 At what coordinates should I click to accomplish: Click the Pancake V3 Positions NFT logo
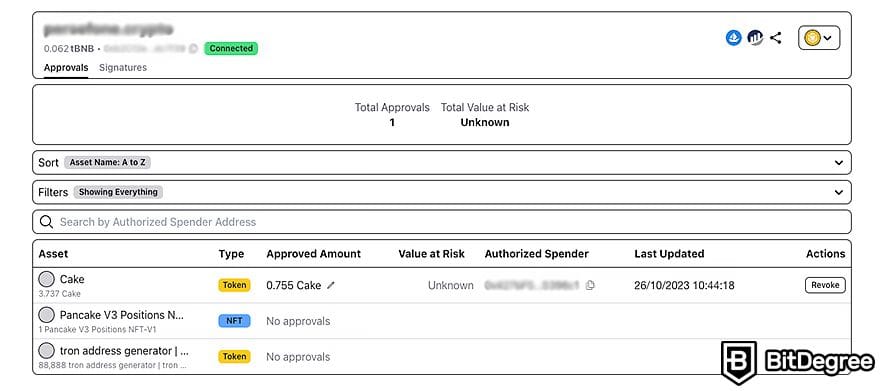tap(47, 315)
